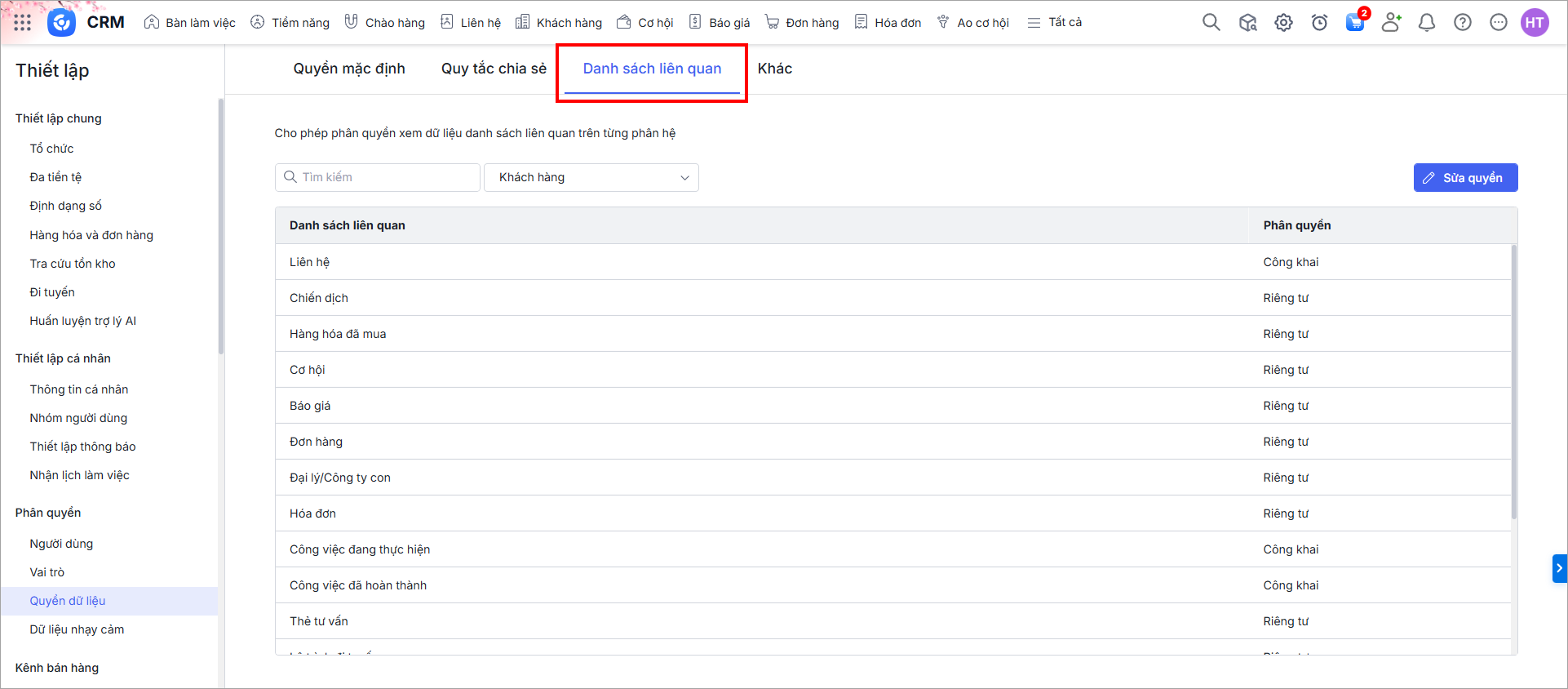Click the search magnifier icon in header
The height and width of the screenshot is (689, 1568).
point(1211,22)
